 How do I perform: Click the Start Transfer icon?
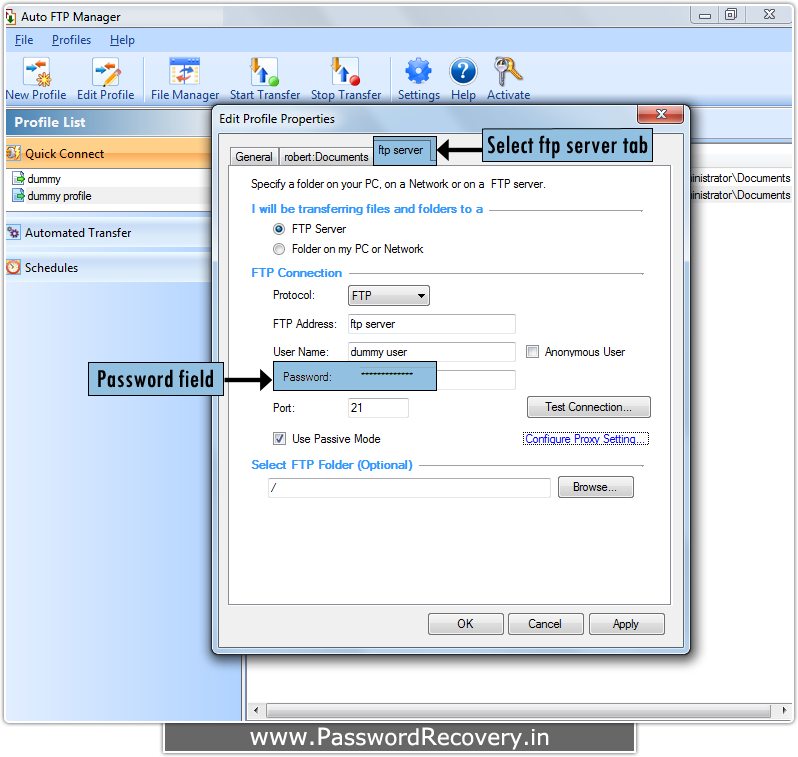coord(264,72)
